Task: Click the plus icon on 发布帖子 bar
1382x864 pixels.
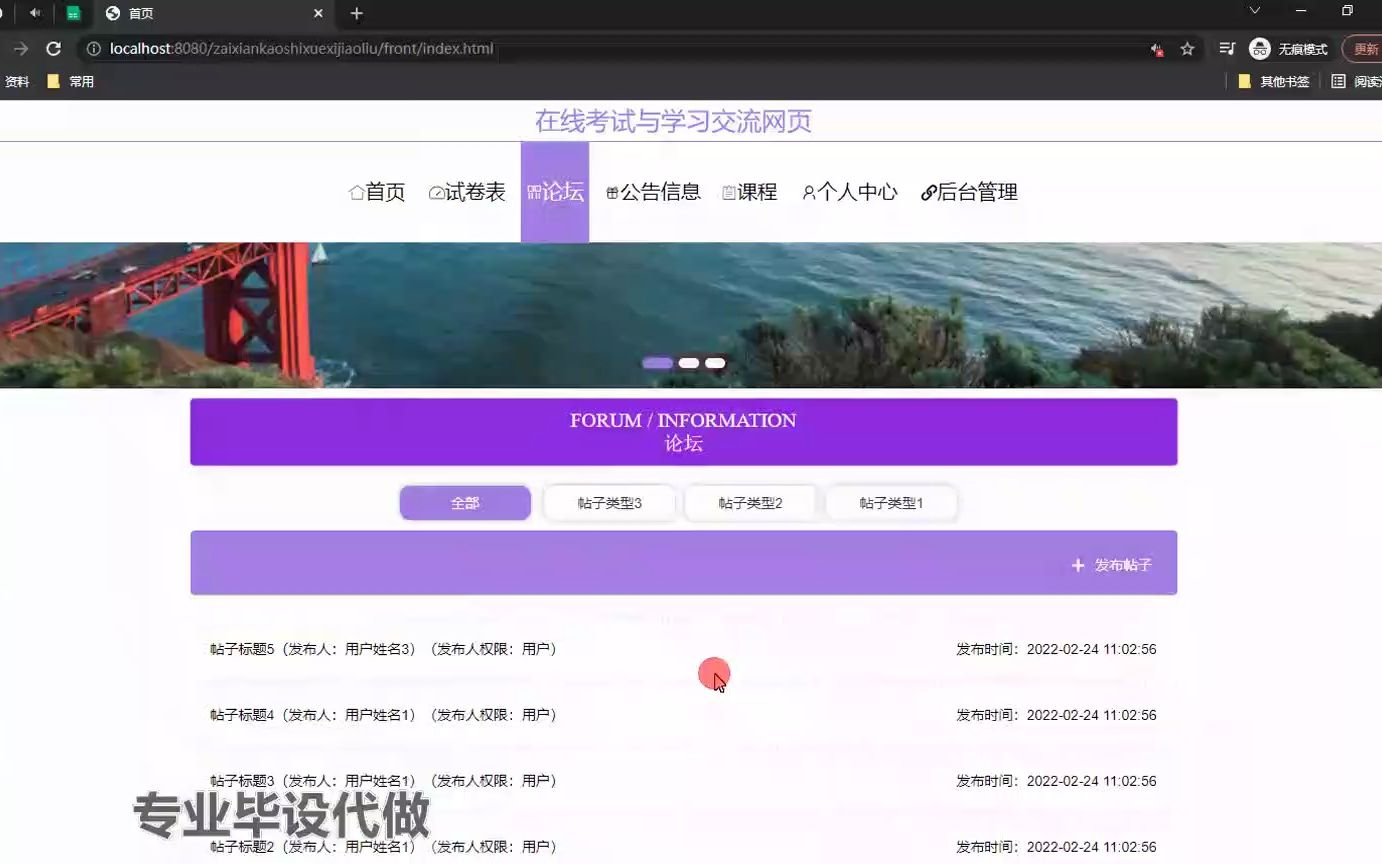Action: click(1077, 565)
